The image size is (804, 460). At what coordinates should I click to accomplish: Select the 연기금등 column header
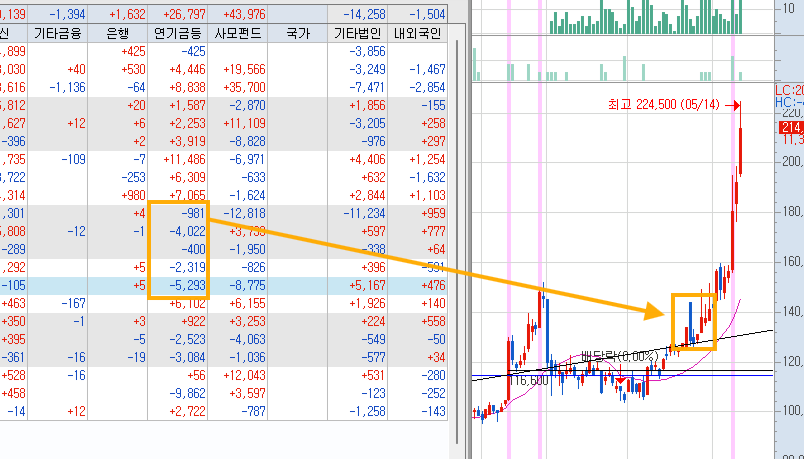177,33
